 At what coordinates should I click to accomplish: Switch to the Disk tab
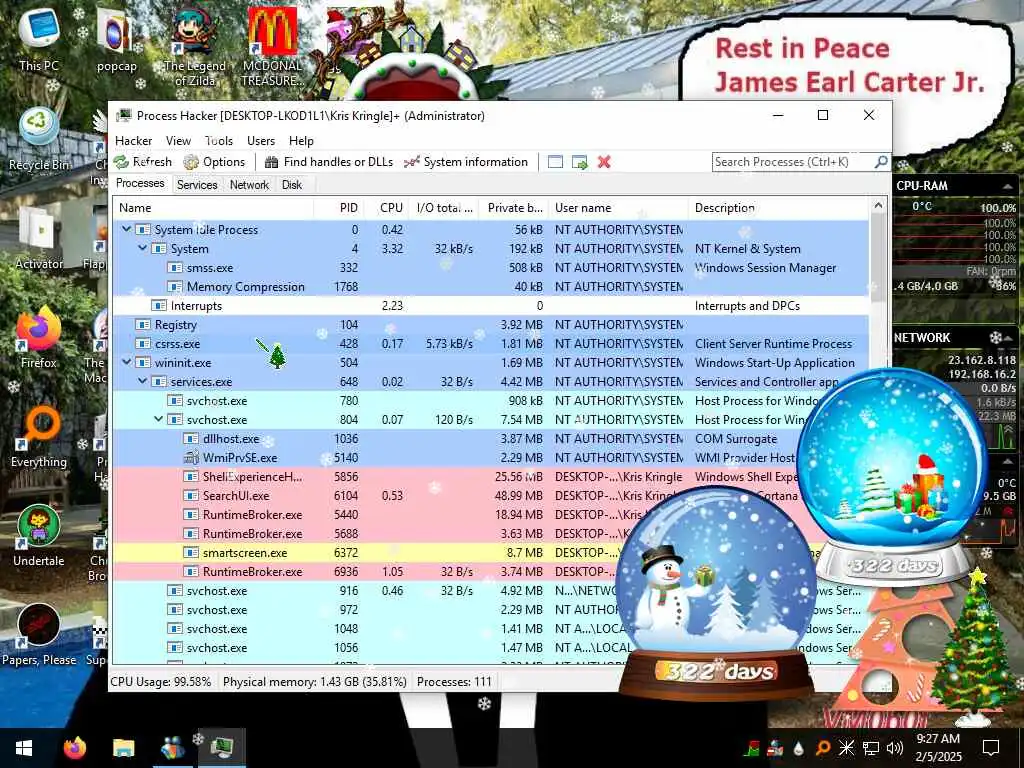click(292, 185)
